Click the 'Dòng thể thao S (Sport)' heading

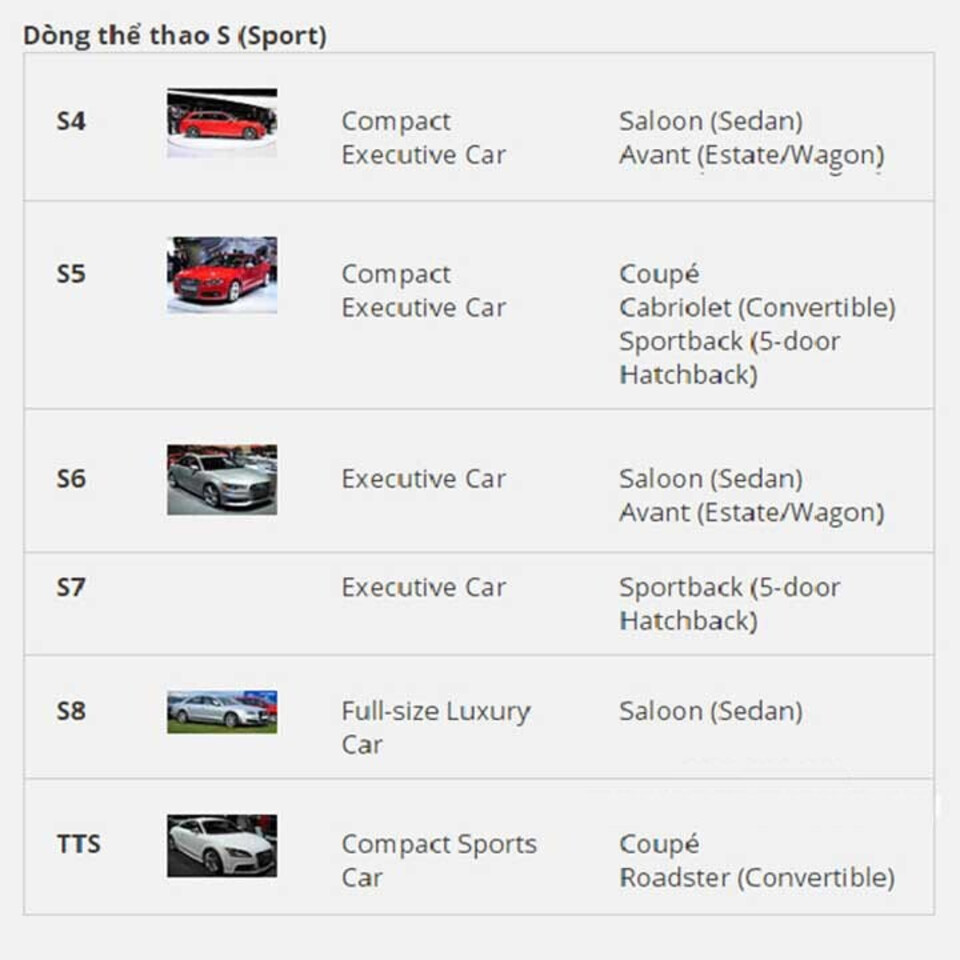pos(175,36)
